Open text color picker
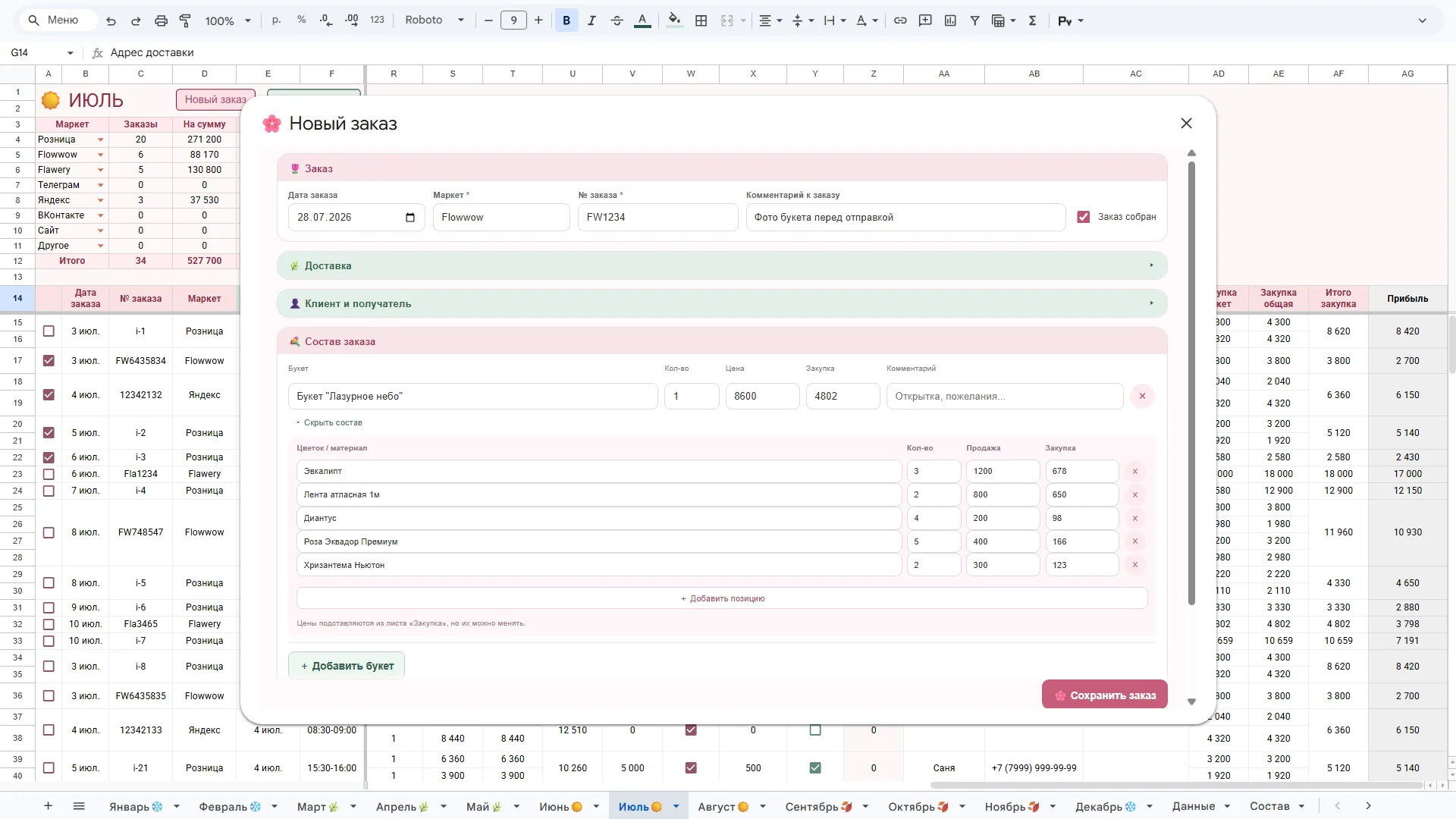Screen dimensions: 1456x819 [x=642, y=20]
